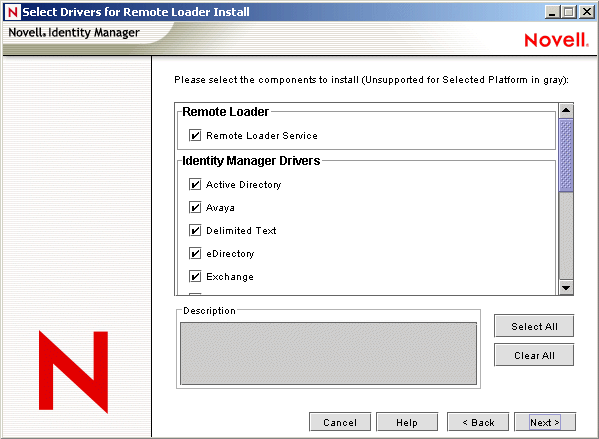Toggle the eDirectory driver checkbox
The height and width of the screenshot is (439, 599).
(195, 253)
